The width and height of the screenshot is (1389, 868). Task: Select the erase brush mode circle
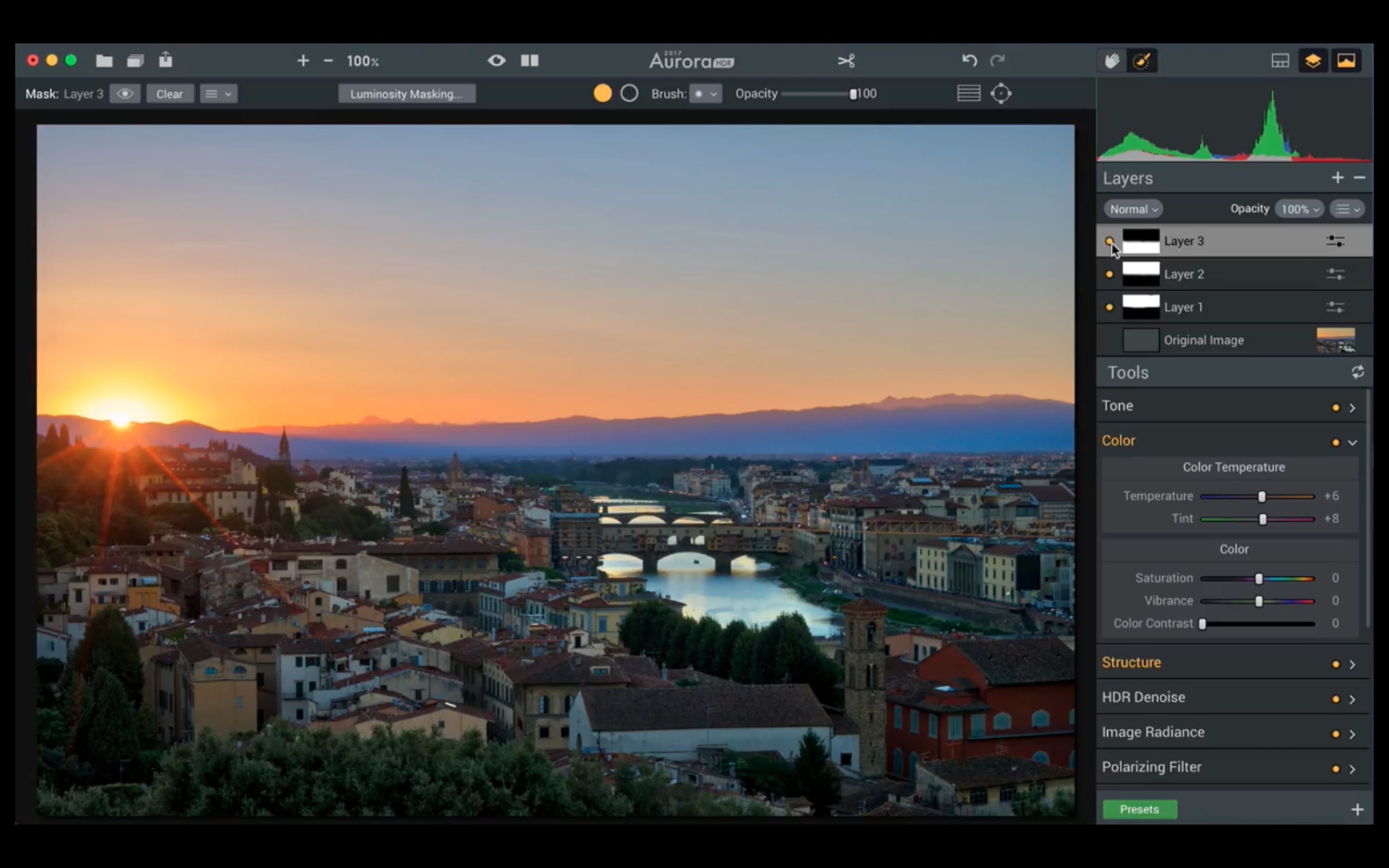[x=629, y=93]
